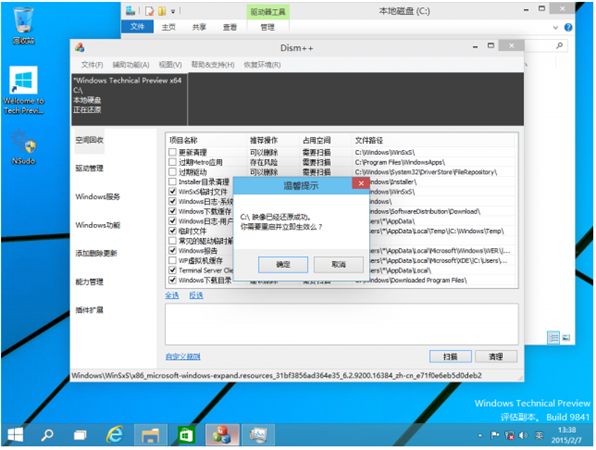Image resolution: width=596 pixels, height=450 pixels.
Task: Open Dism++ 帮助&支持(H) menu
Action: coord(212,65)
